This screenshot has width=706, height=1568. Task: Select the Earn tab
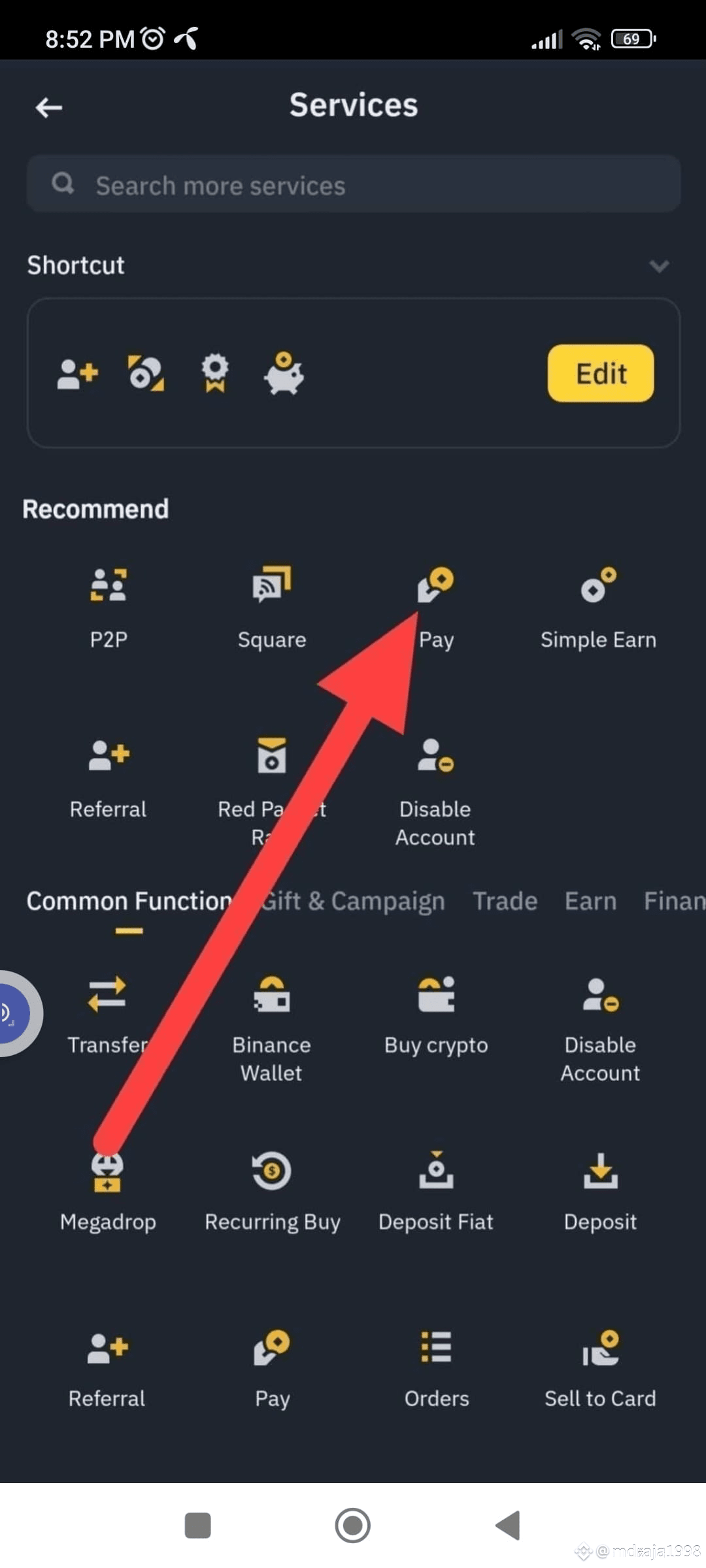pyautogui.click(x=590, y=901)
